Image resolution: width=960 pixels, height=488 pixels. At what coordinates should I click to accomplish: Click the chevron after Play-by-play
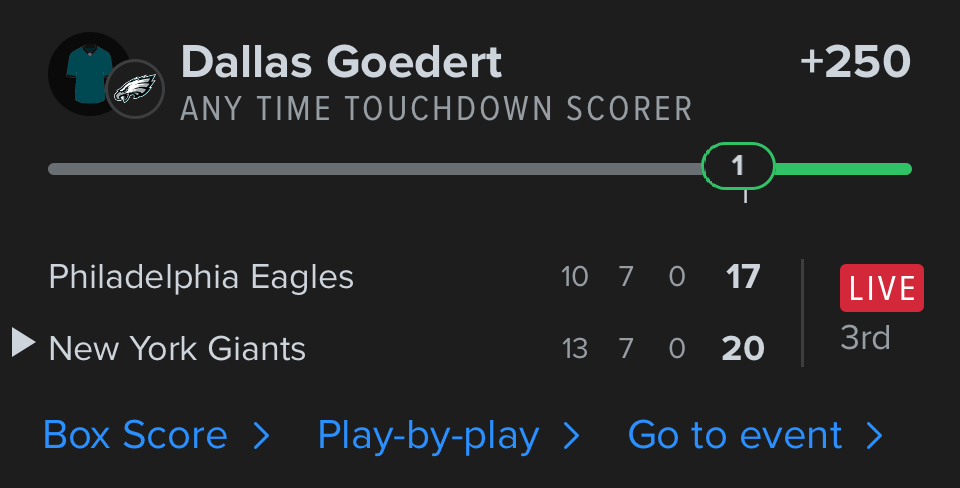(x=571, y=436)
